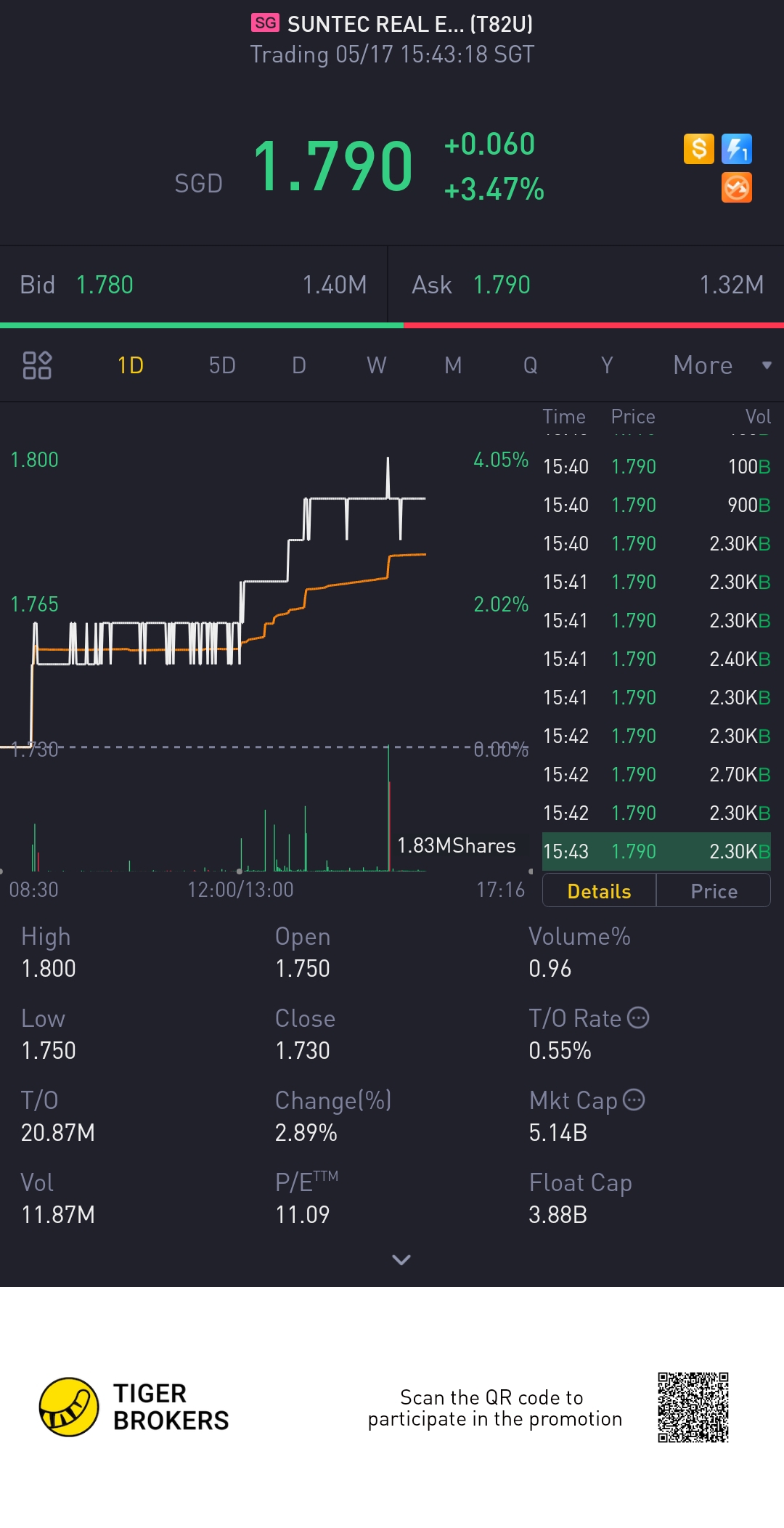Switch to the D daily chart

pos(299,365)
